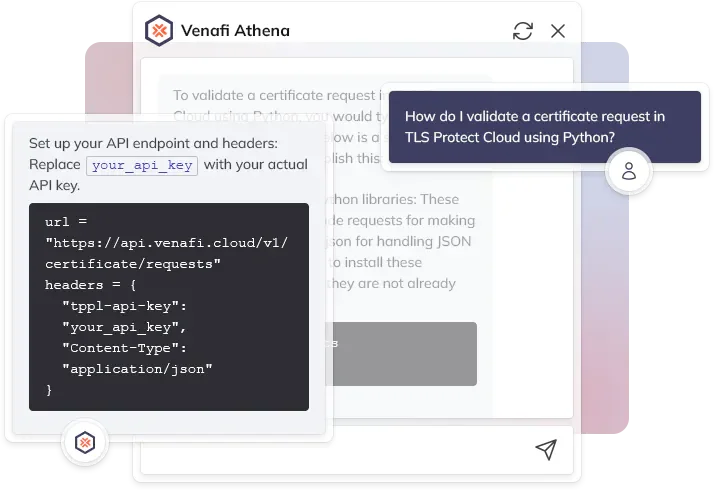Screen dimensions: 714x490
Task: Select the inline your_api_key code chip
Action: [x=142, y=165]
